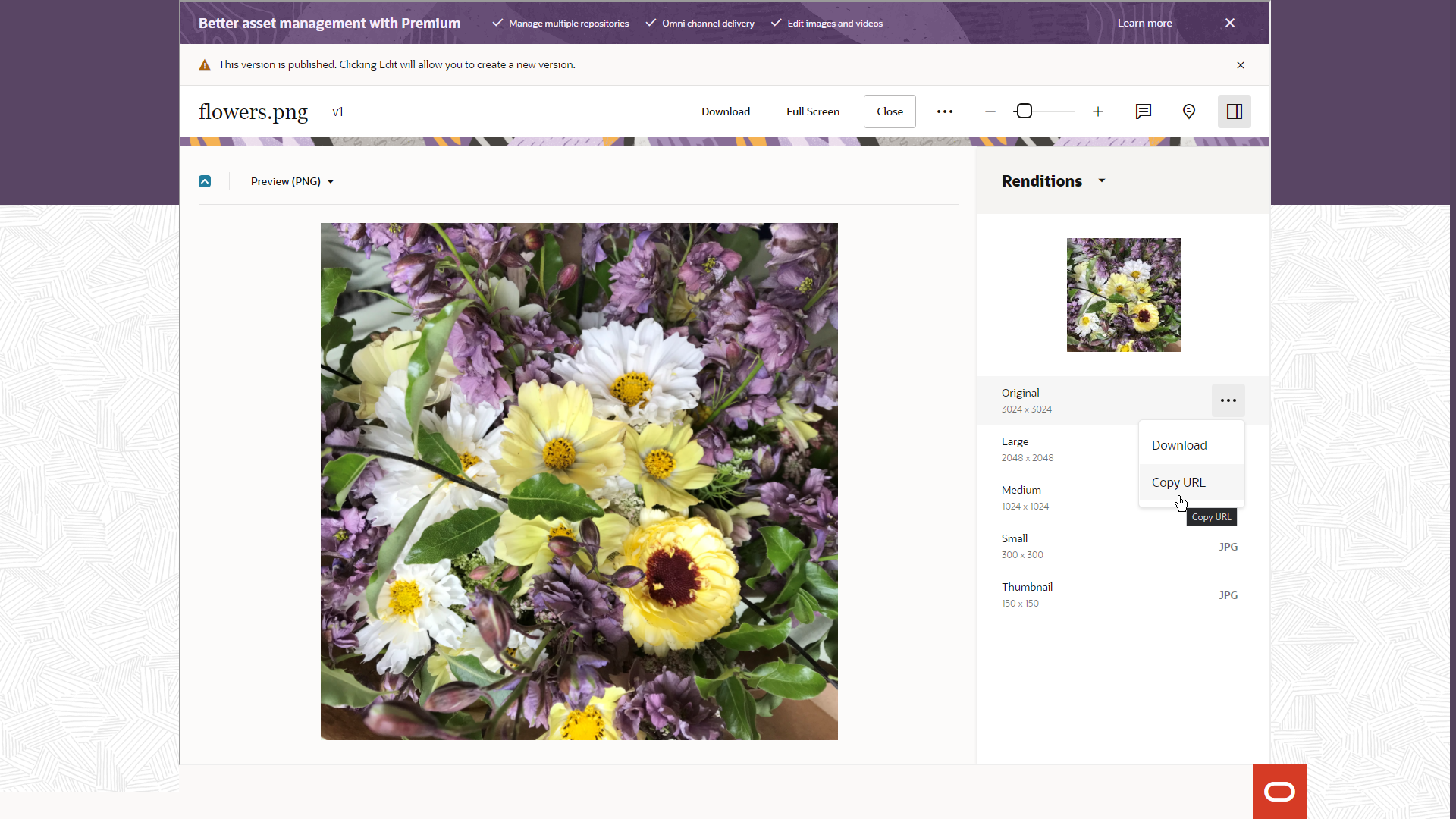The width and height of the screenshot is (1456, 819).
Task: Click the zoom slider handle
Action: pos(1024,111)
